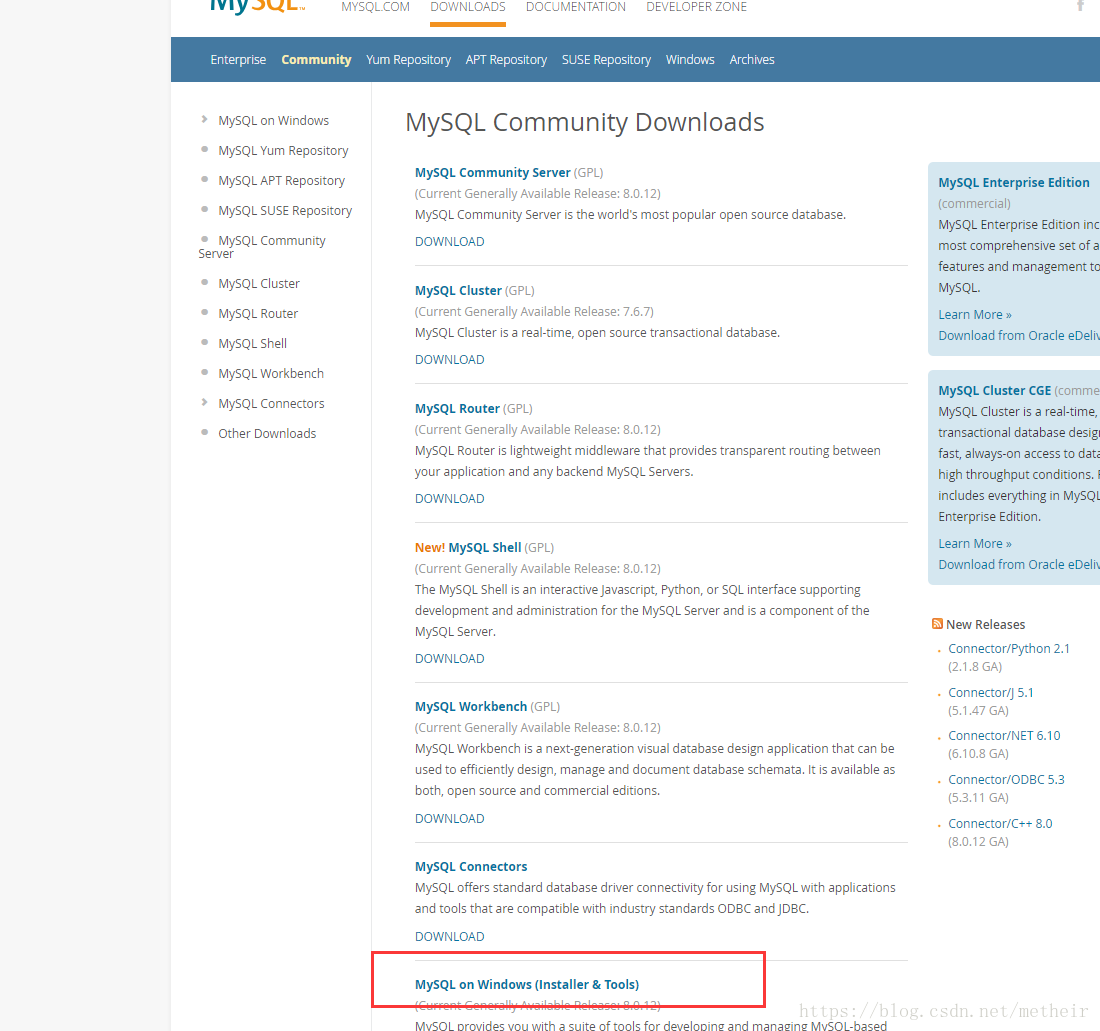Open the Connector/C++ 8.0 release link
Viewport: 1100px width, 1031px height.
tap(1000, 823)
